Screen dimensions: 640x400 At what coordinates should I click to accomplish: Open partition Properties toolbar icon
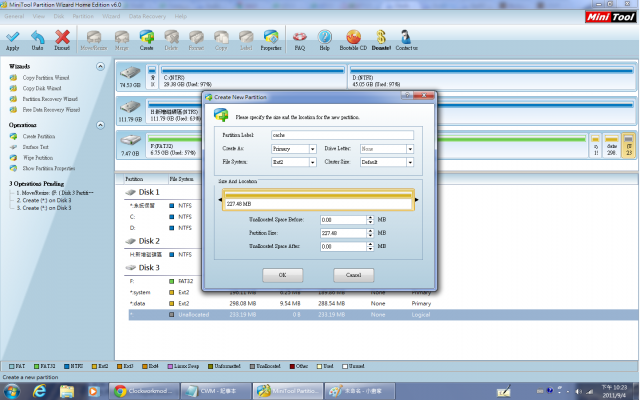(x=271, y=37)
